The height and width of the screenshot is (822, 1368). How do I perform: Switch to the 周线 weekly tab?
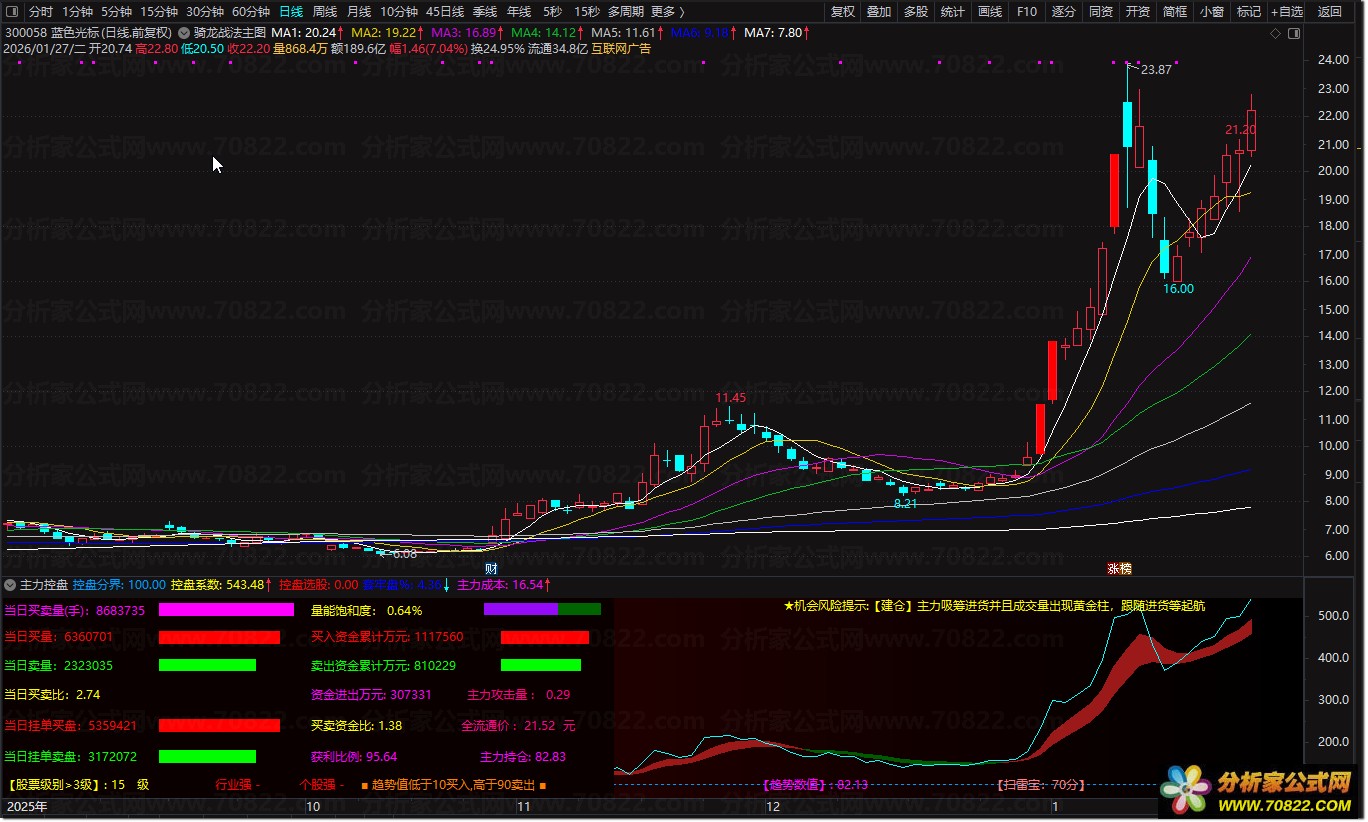pos(325,12)
